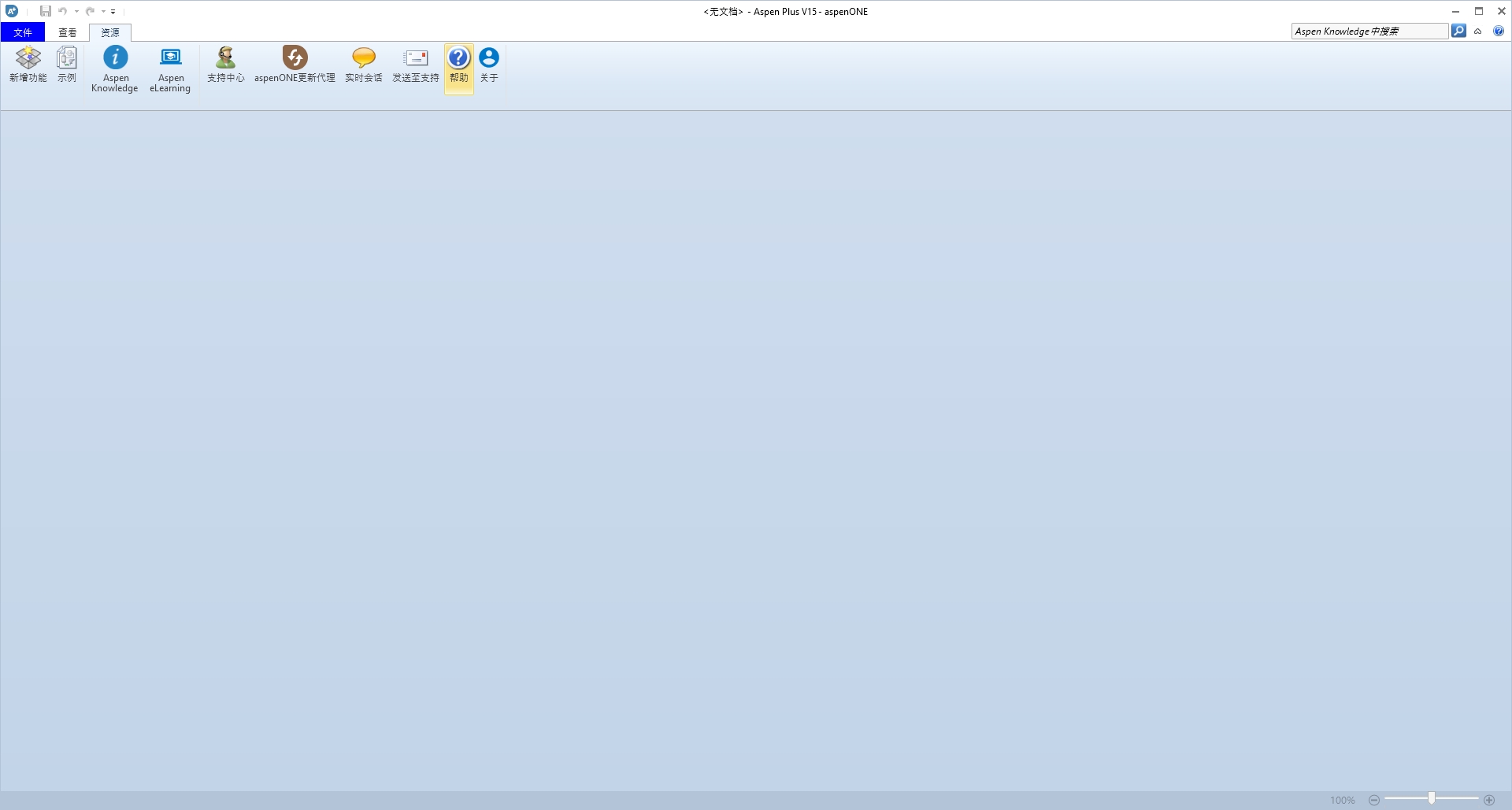
Task: Open the 示例 (Examples) icon
Action: (x=67, y=65)
